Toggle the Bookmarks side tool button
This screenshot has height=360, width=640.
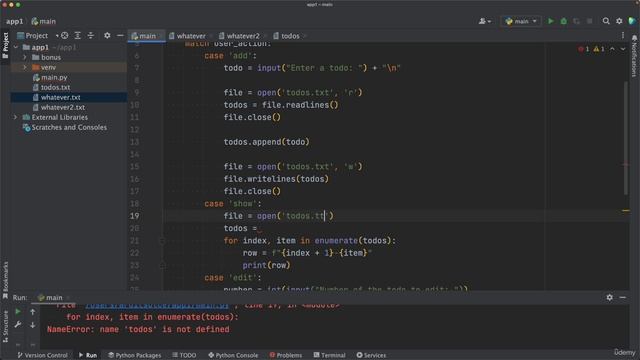coord(5,280)
